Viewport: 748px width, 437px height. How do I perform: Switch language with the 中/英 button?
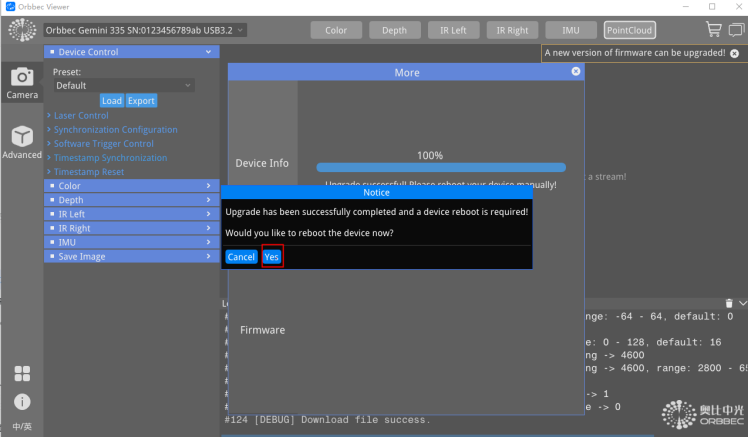pyautogui.click(x=22, y=427)
